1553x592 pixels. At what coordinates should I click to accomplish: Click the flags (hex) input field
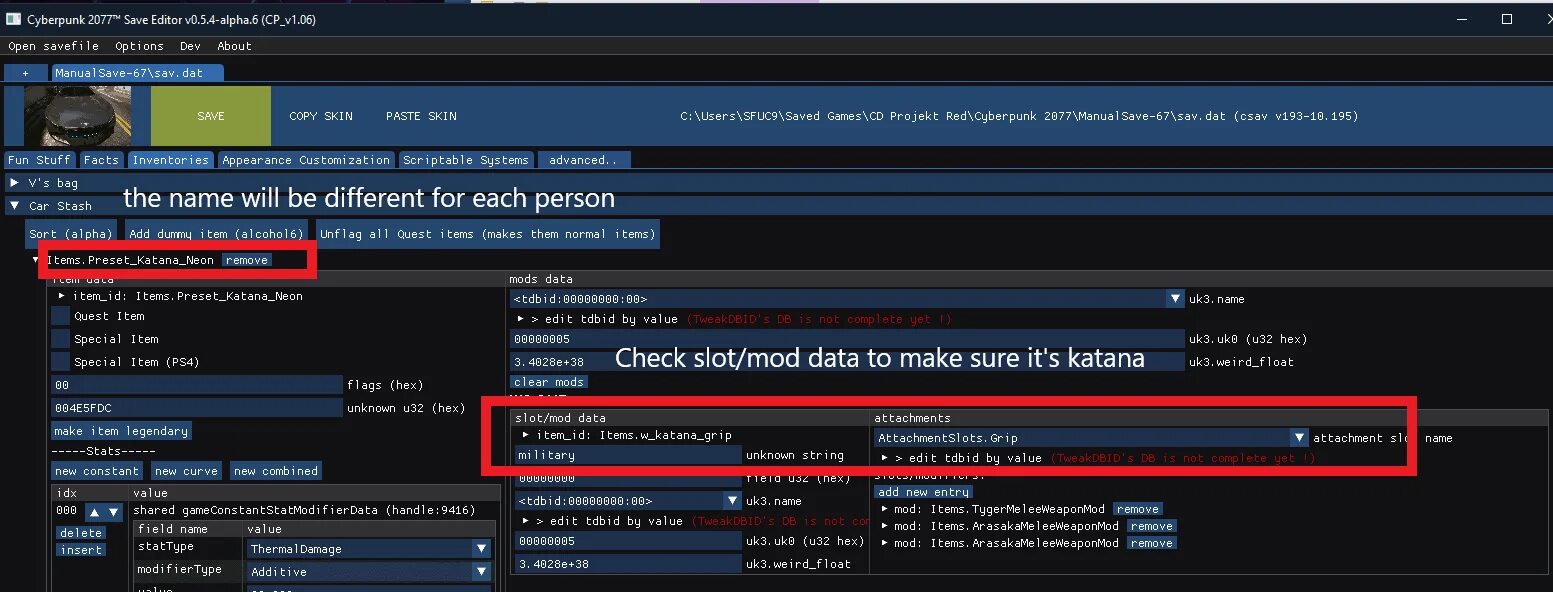pyautogui.click(x=196, y=384)
